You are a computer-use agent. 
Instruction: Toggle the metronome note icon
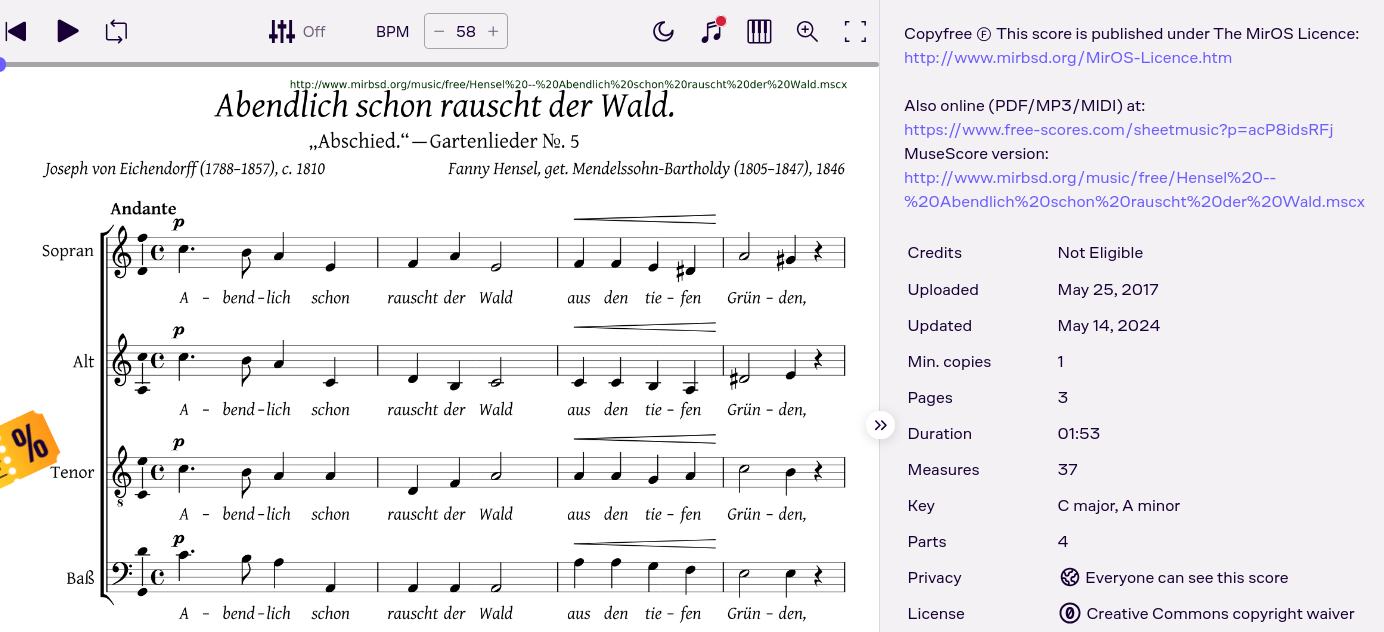click(711, 31)
